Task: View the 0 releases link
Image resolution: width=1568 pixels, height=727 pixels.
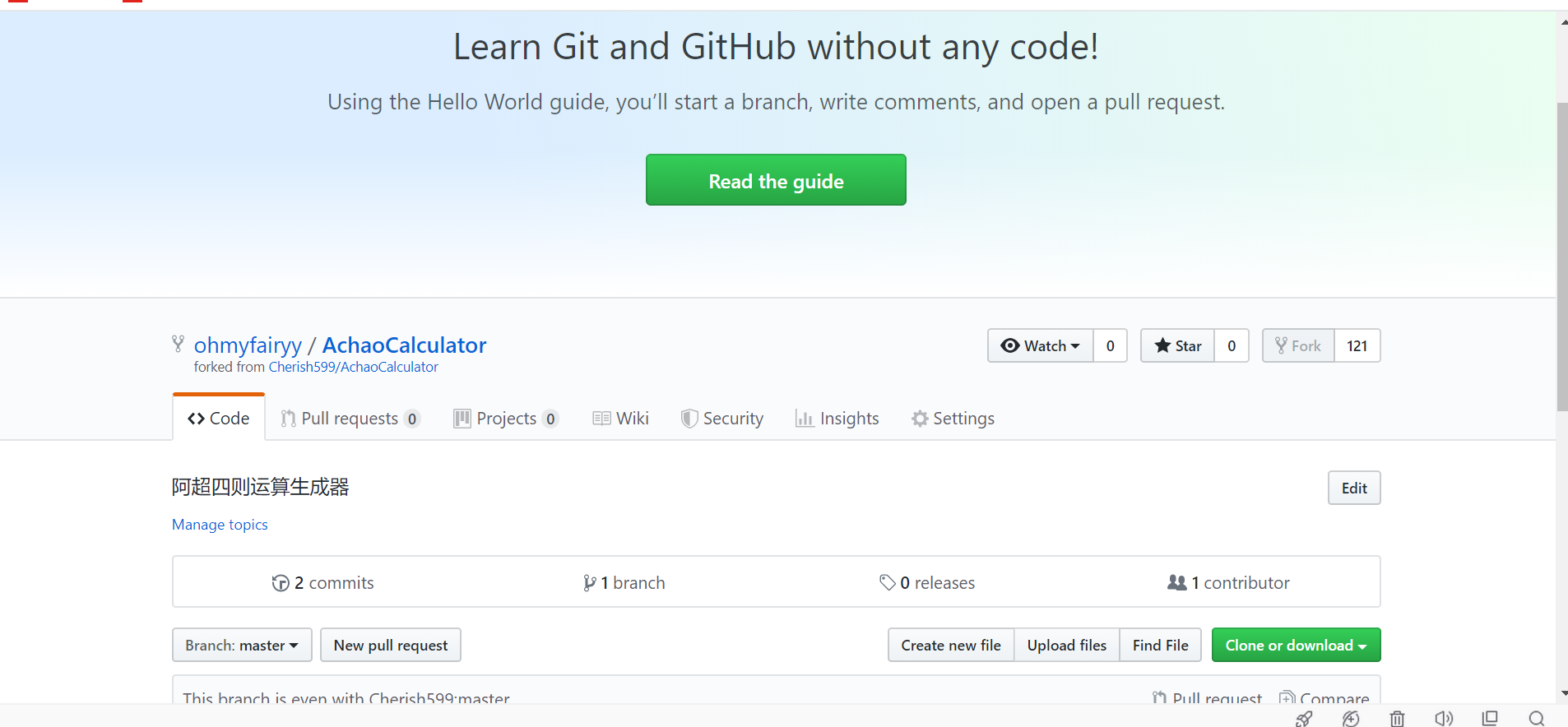Action: (x=927, y=583)
